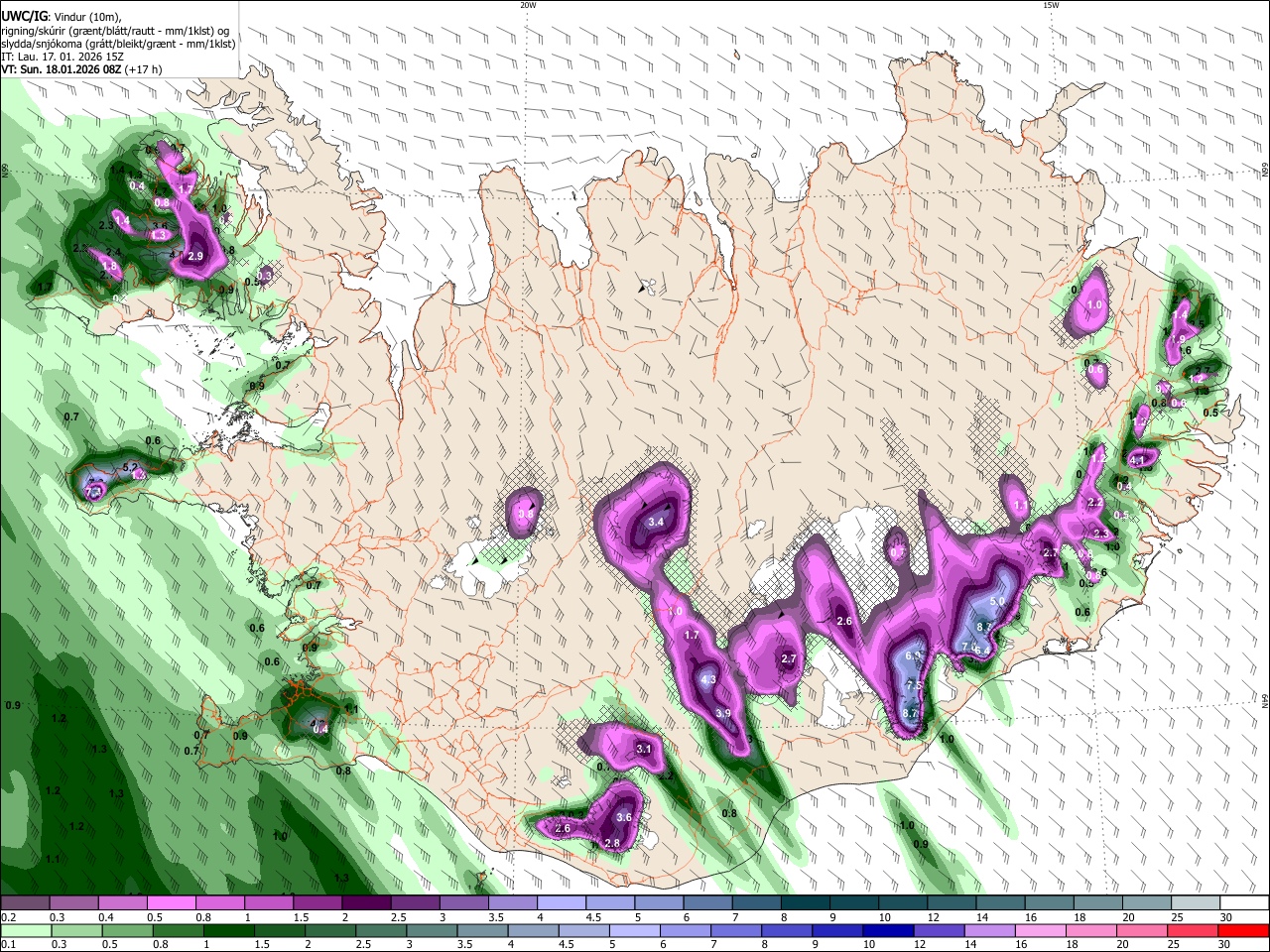Click the '5.2' value over the western peninsula
The image size is (1270, 952).
click(x=129, y=467)
